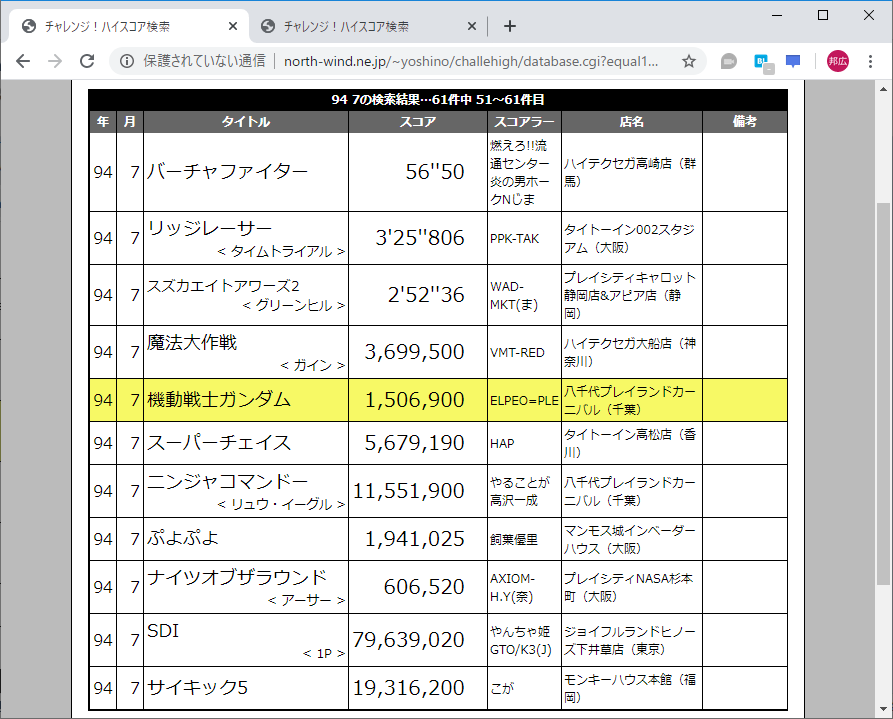Screen dimensions: 893x719
Task: Click the page scrollbar down arrow
Action: coord(883,709)
